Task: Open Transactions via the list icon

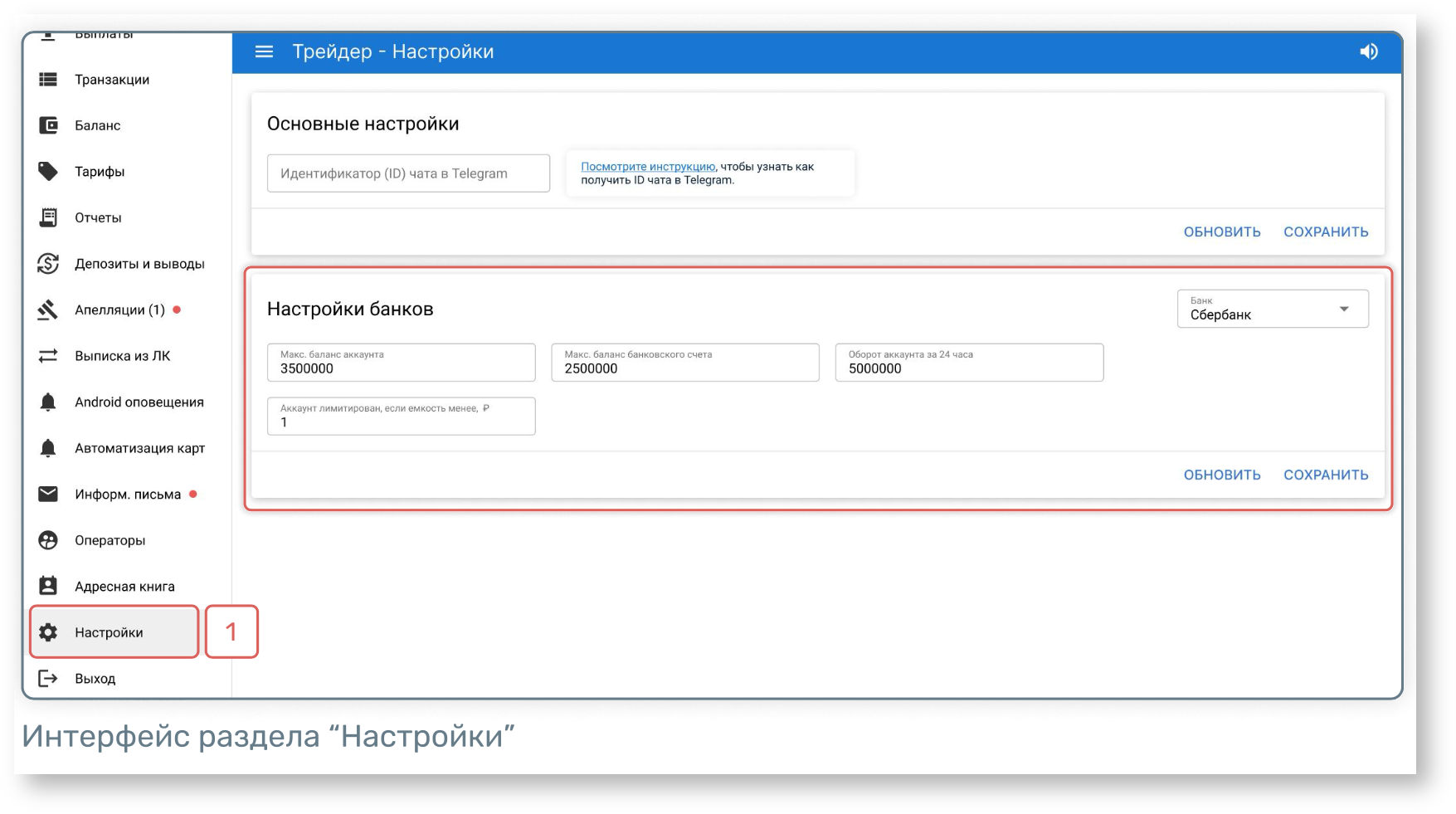Action: 48,80
